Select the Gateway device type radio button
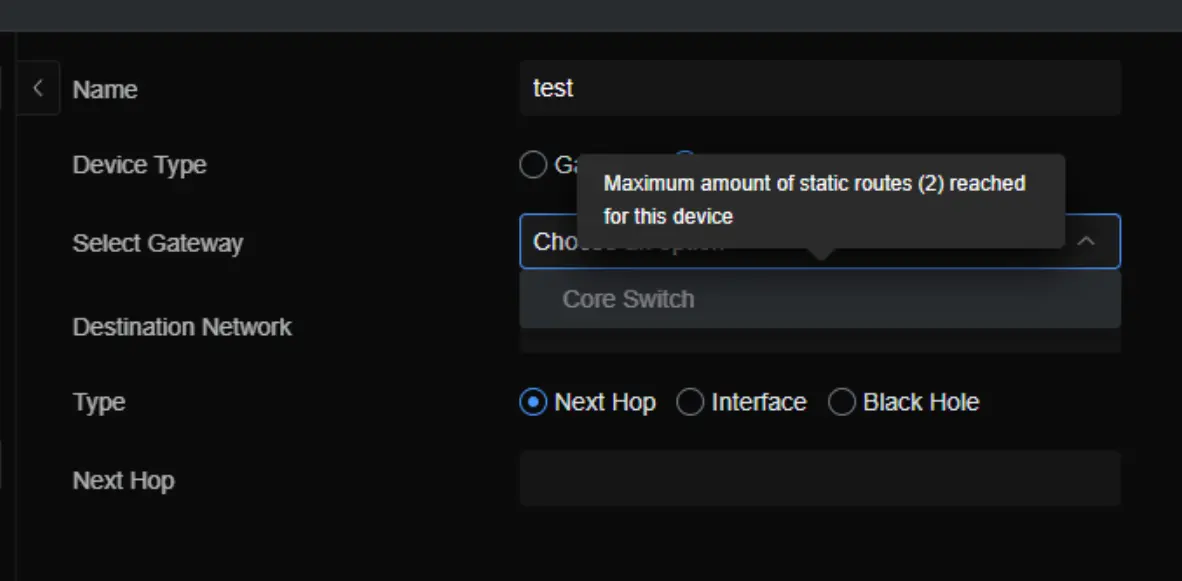Screen dimensions: 1182x581 point(534,165)
